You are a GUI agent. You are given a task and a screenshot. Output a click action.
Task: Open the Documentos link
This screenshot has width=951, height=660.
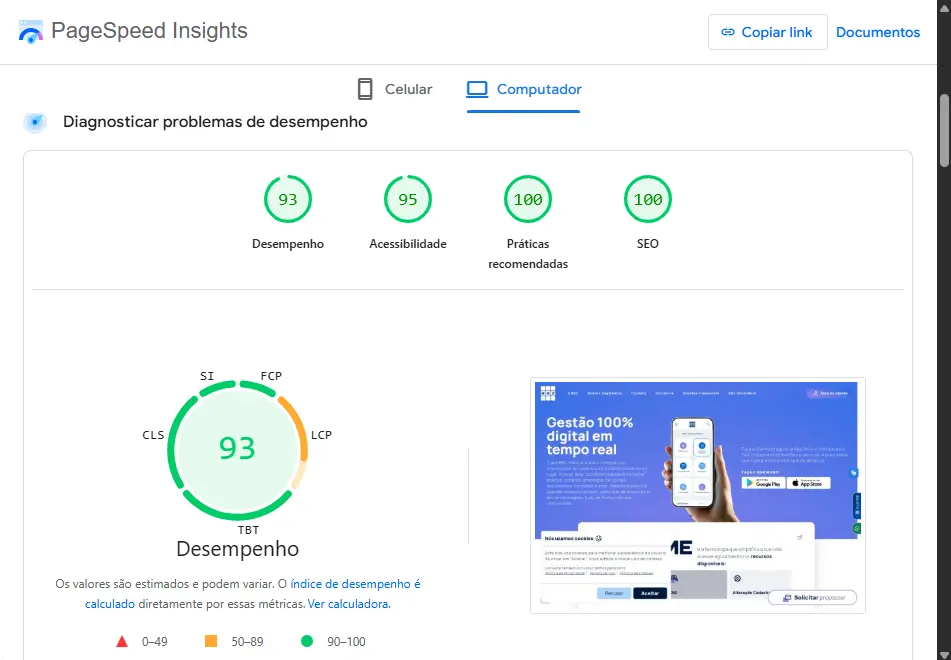877,32
